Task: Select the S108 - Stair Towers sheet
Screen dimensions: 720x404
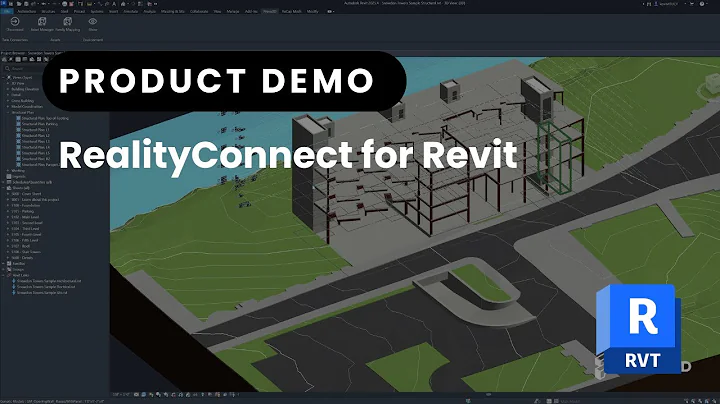Action: [26, 252]
